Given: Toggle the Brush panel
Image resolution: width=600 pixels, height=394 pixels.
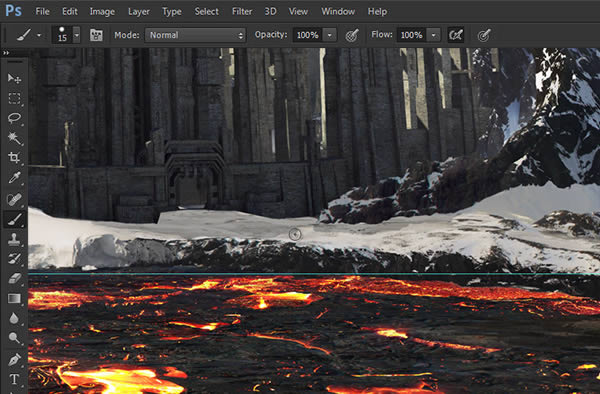Looking at the screenshot, I should [96, 35].
